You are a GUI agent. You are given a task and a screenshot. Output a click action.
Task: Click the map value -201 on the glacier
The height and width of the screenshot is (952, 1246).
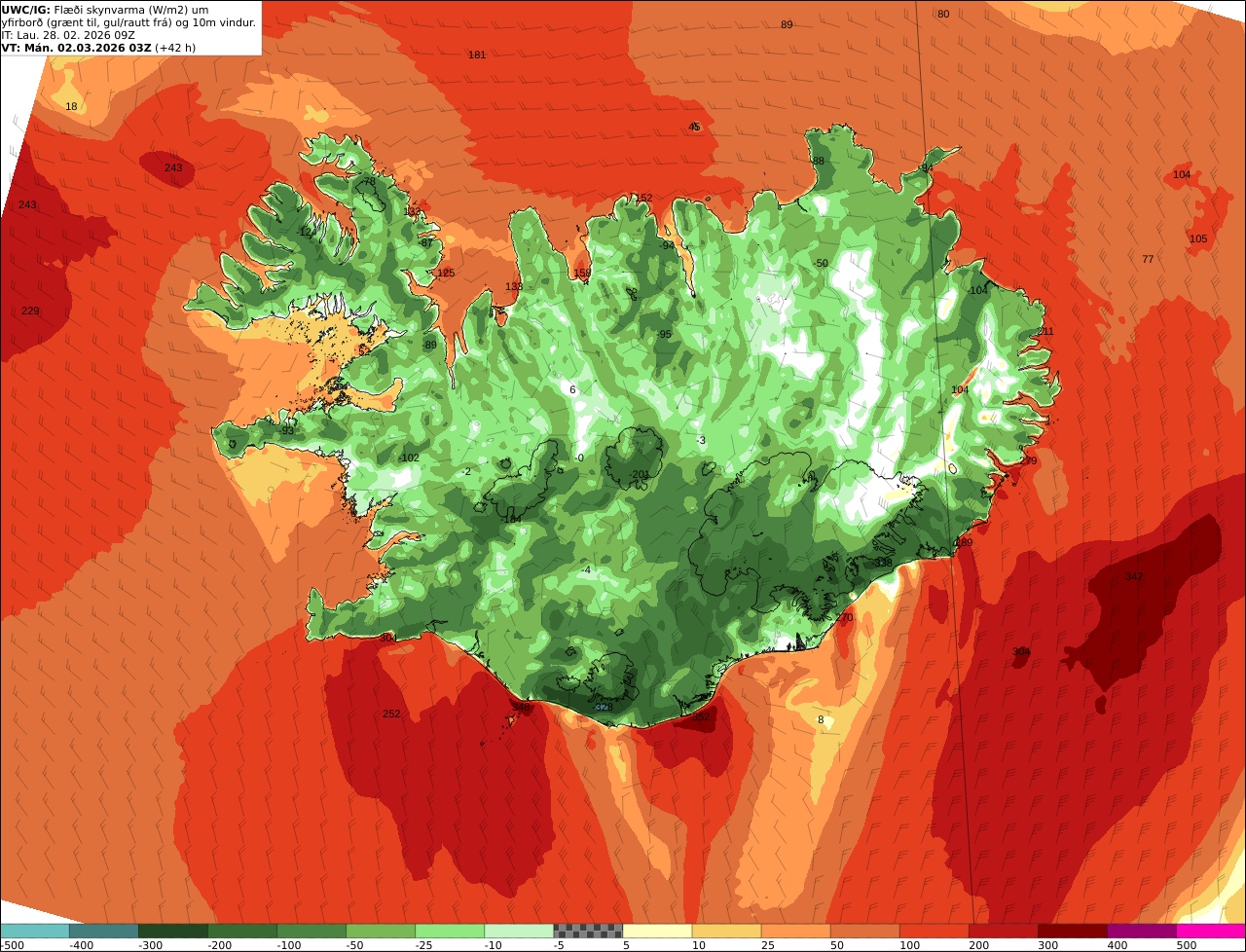tap(640, 475)
